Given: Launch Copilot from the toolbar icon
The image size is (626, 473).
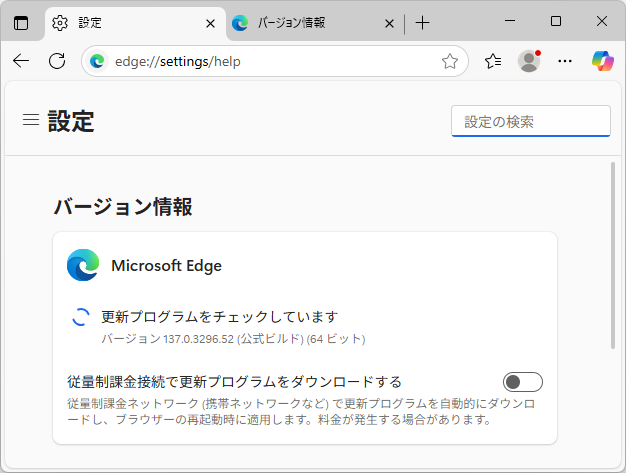Looking at the screenshot, I should click(602, 61).
